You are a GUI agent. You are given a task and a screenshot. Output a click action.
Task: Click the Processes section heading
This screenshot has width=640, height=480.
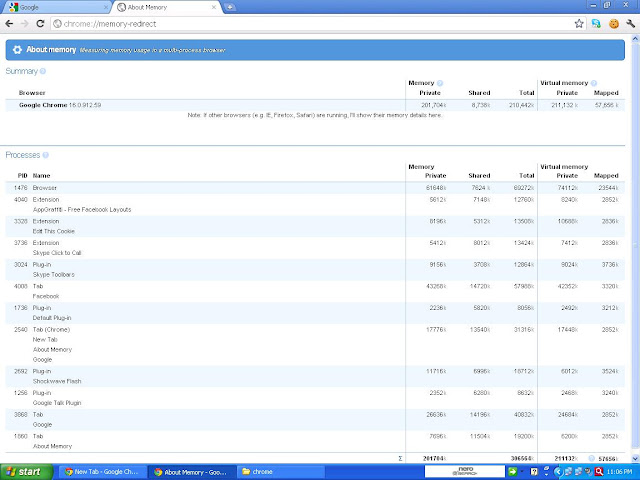(x=22, y=155)
